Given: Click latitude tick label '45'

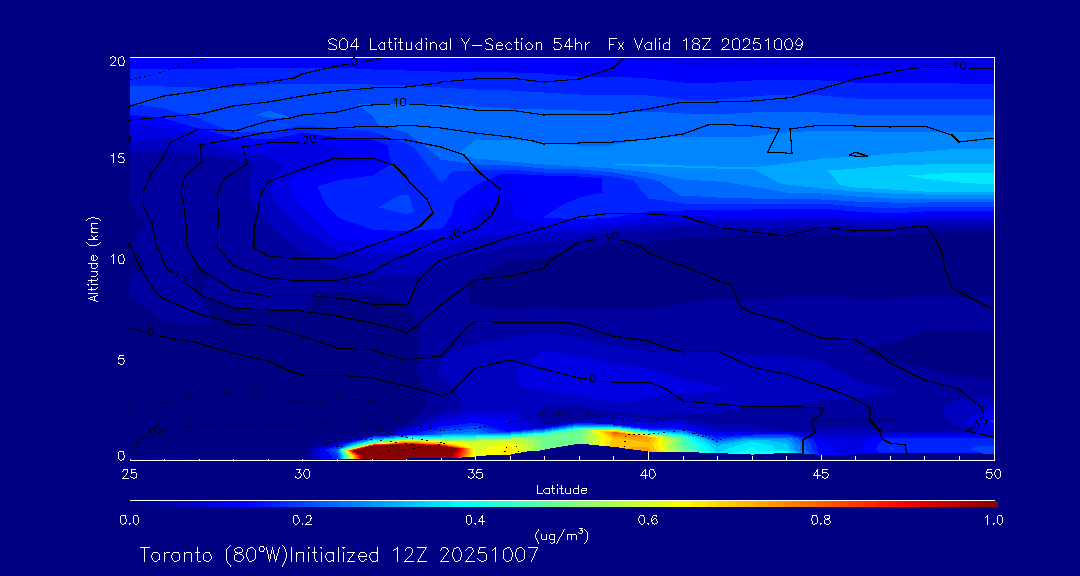Looking at the screenshot, I should [821, 474].
